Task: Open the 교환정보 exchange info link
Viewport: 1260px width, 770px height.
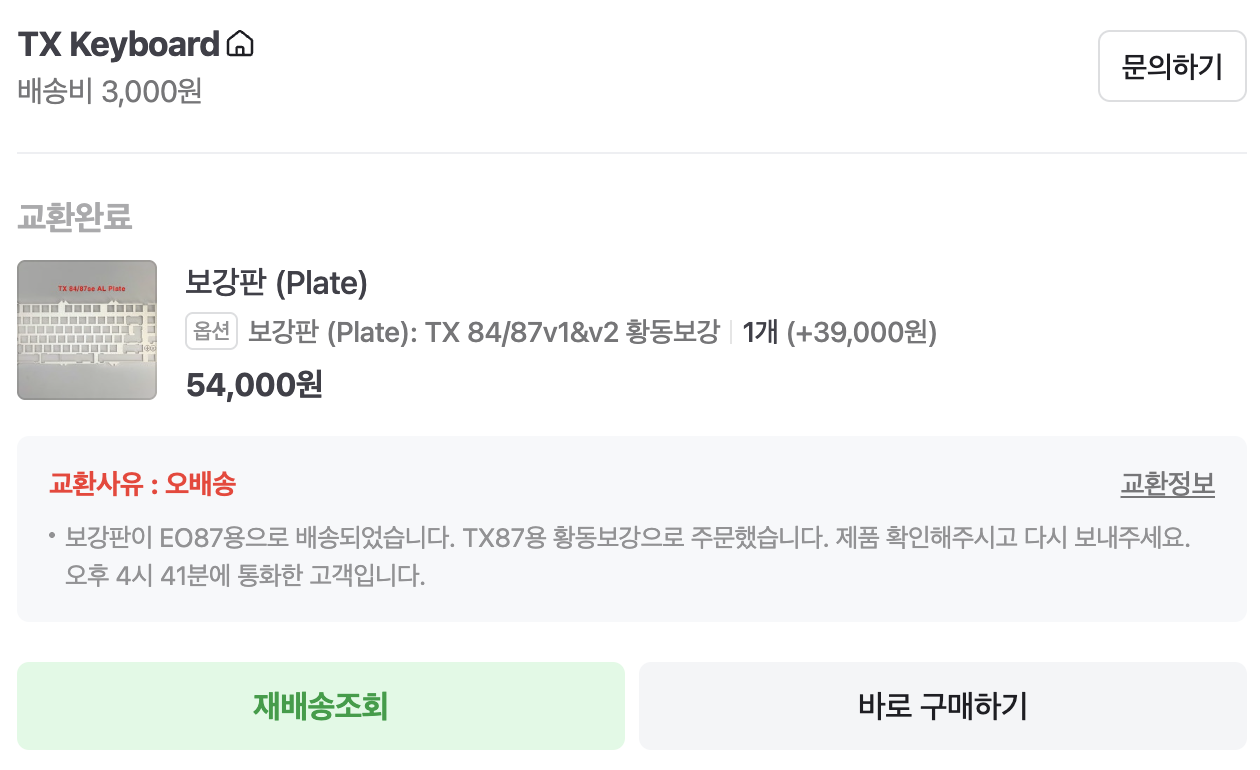Action: 1167,485
